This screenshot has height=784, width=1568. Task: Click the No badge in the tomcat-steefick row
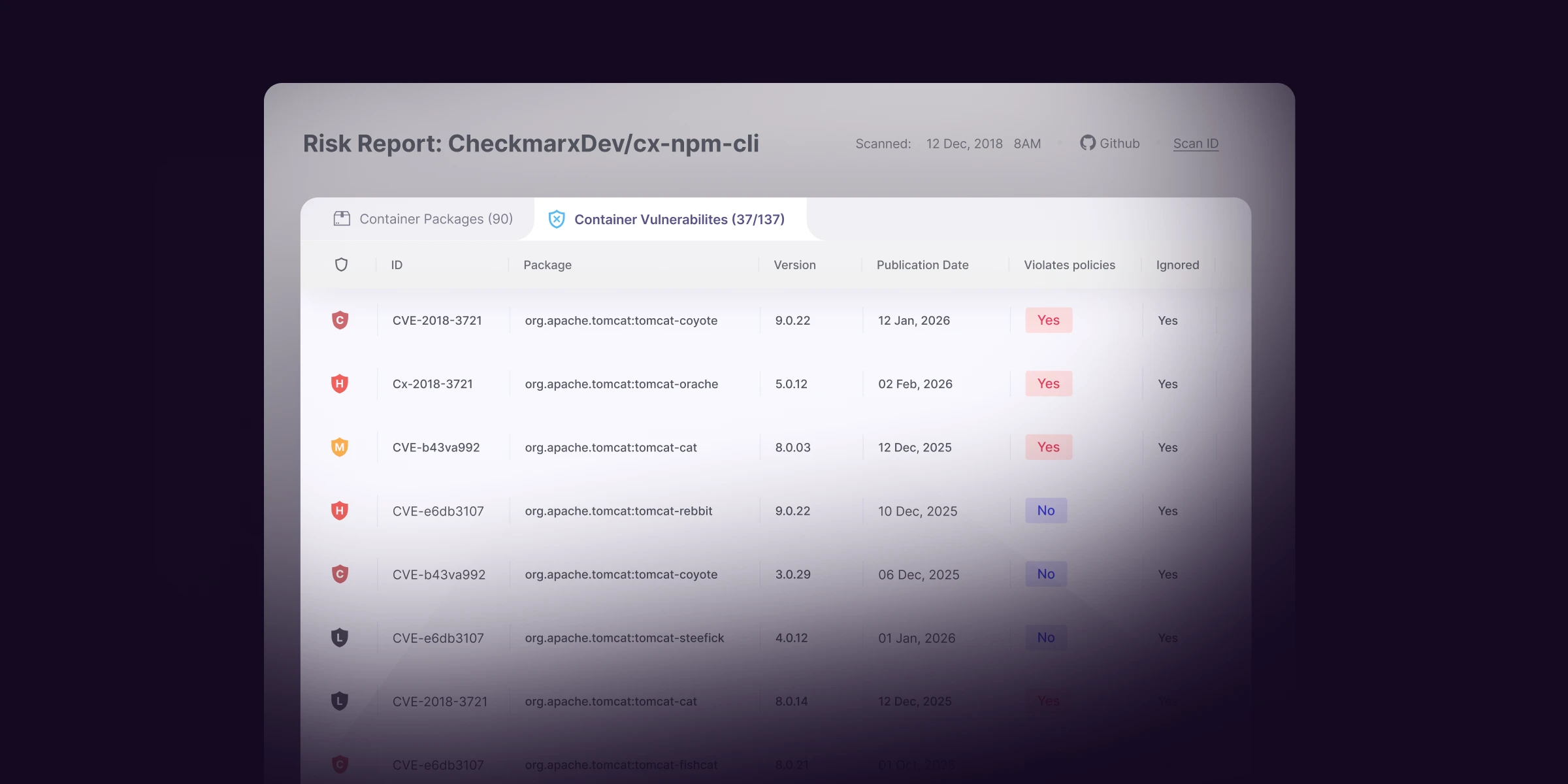[1046, 637]
